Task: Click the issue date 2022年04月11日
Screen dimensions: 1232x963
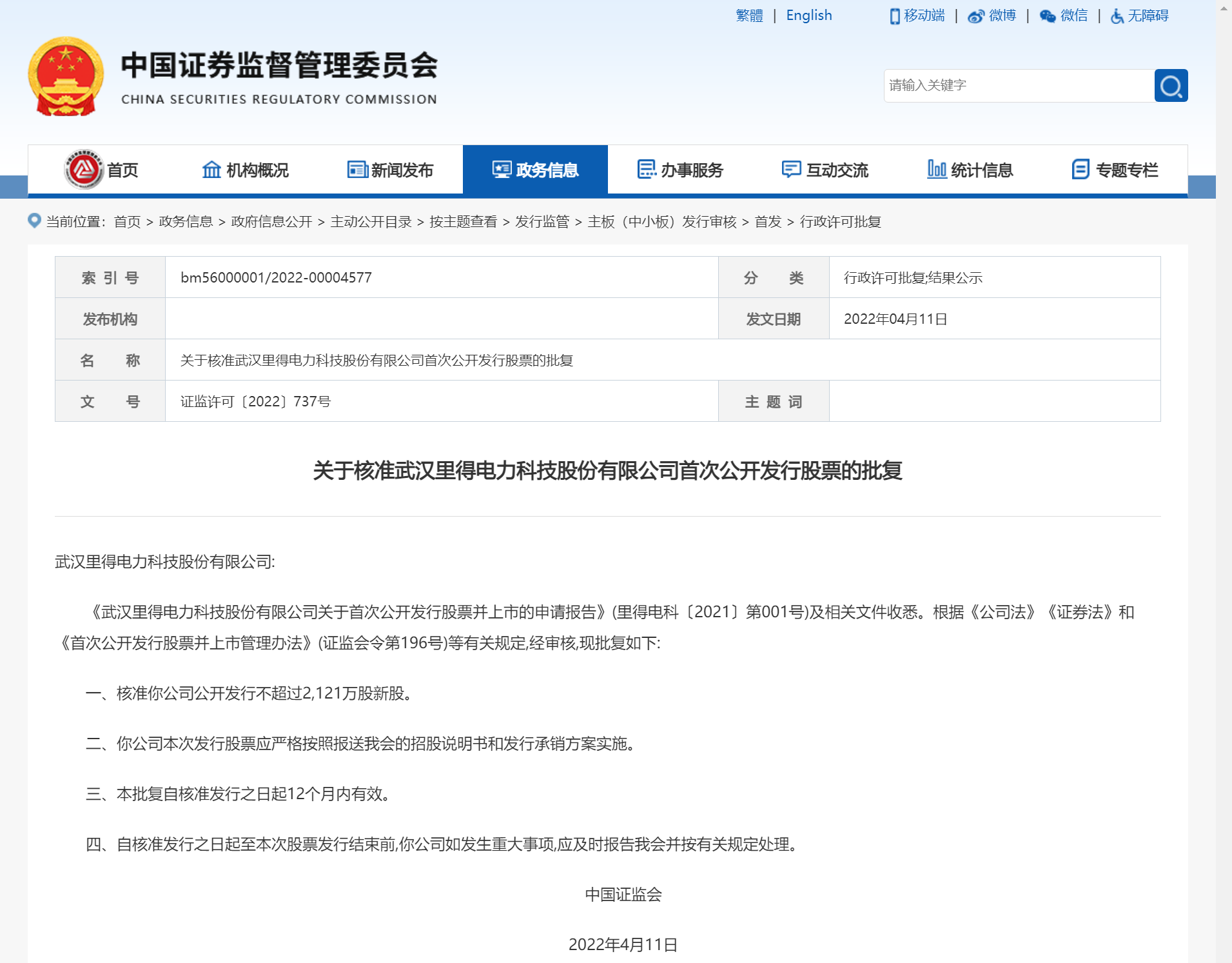Action: coord(895,319)
